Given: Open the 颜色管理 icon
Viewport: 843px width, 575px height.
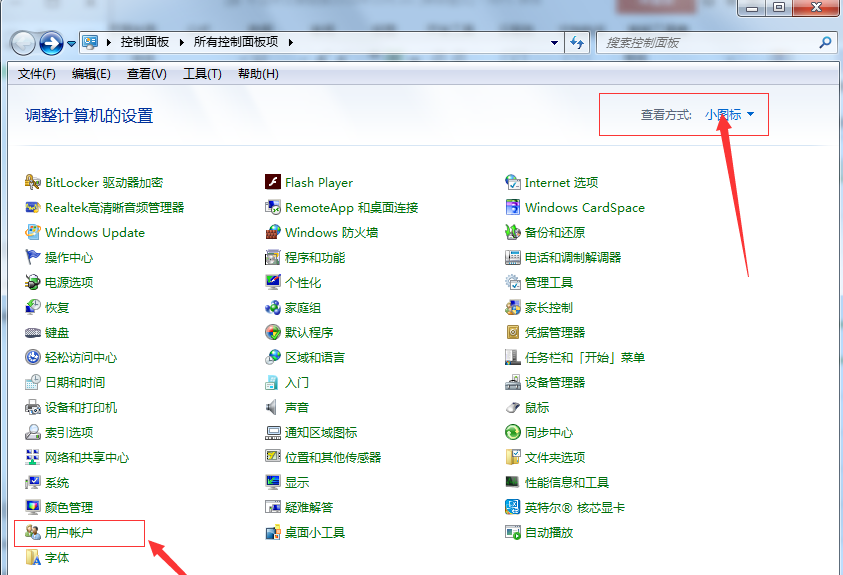Looking at the screenshot, I should (33, 508).
